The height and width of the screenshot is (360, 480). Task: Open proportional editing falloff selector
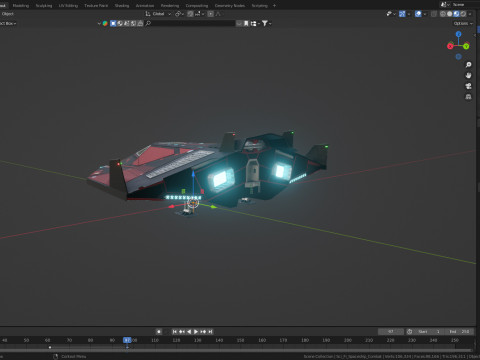(x=218, y=14)
